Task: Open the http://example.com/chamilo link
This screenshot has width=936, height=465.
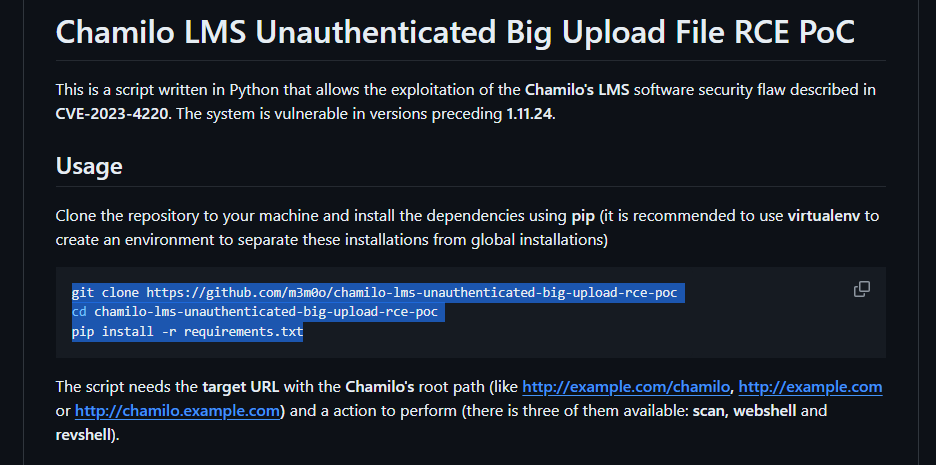Action: [626, 387]
